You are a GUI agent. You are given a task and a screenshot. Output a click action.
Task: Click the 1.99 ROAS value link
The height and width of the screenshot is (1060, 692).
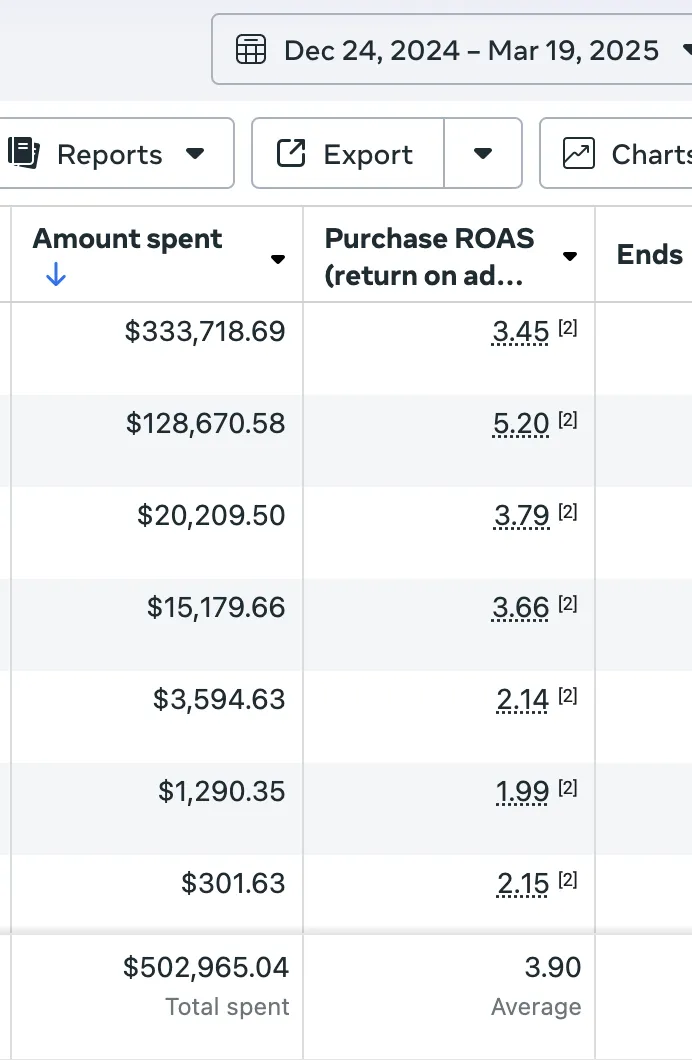tap(522, 792)
